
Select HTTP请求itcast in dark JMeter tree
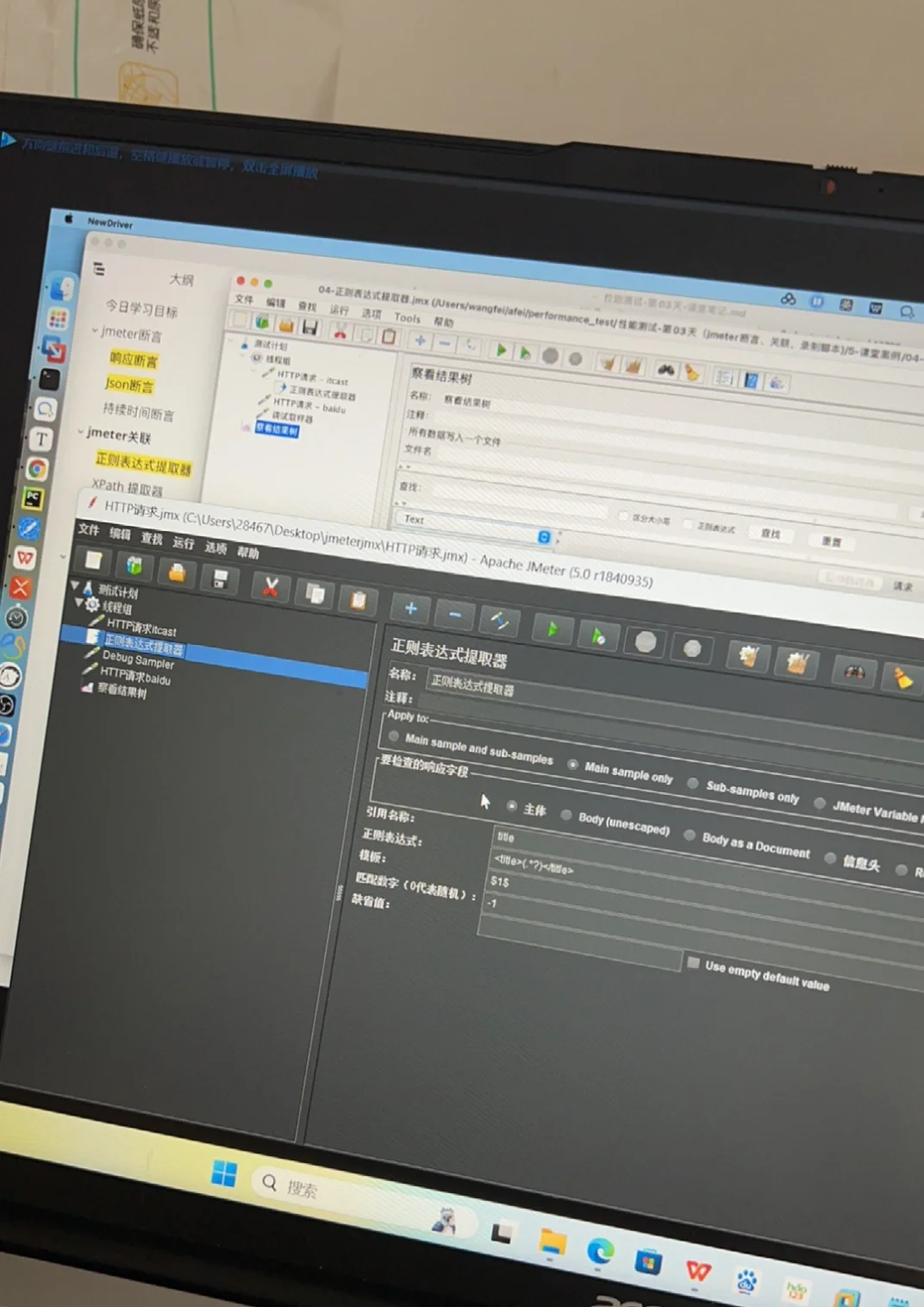[x=140, y=628]
